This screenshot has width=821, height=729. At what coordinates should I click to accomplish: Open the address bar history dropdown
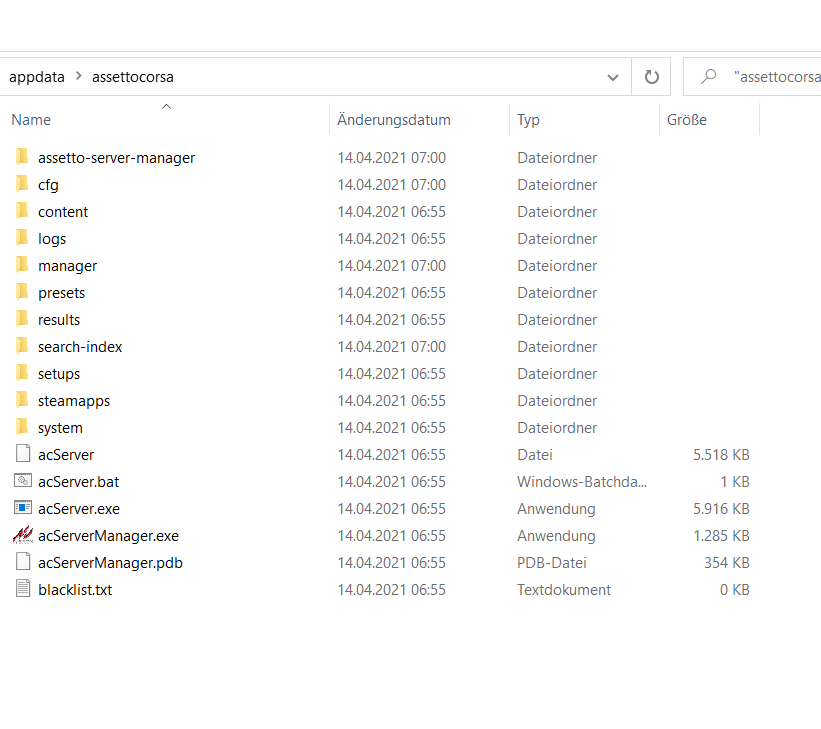(613, 78)
